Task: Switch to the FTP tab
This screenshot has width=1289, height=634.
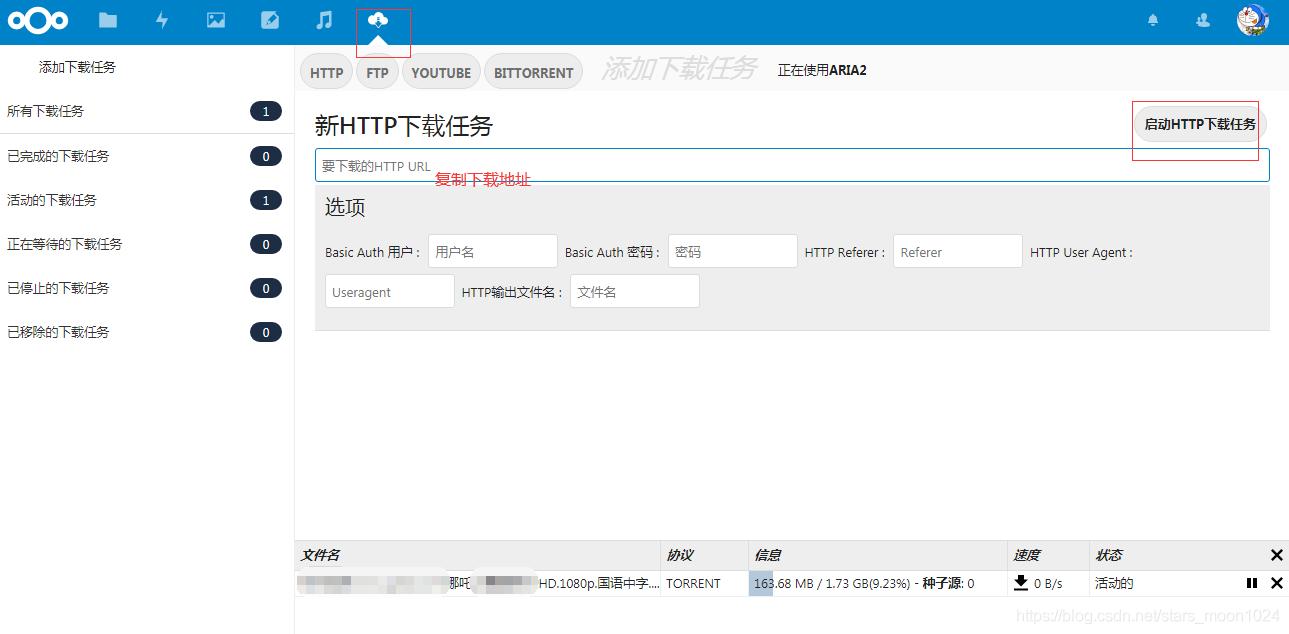Action: (378, 71)
